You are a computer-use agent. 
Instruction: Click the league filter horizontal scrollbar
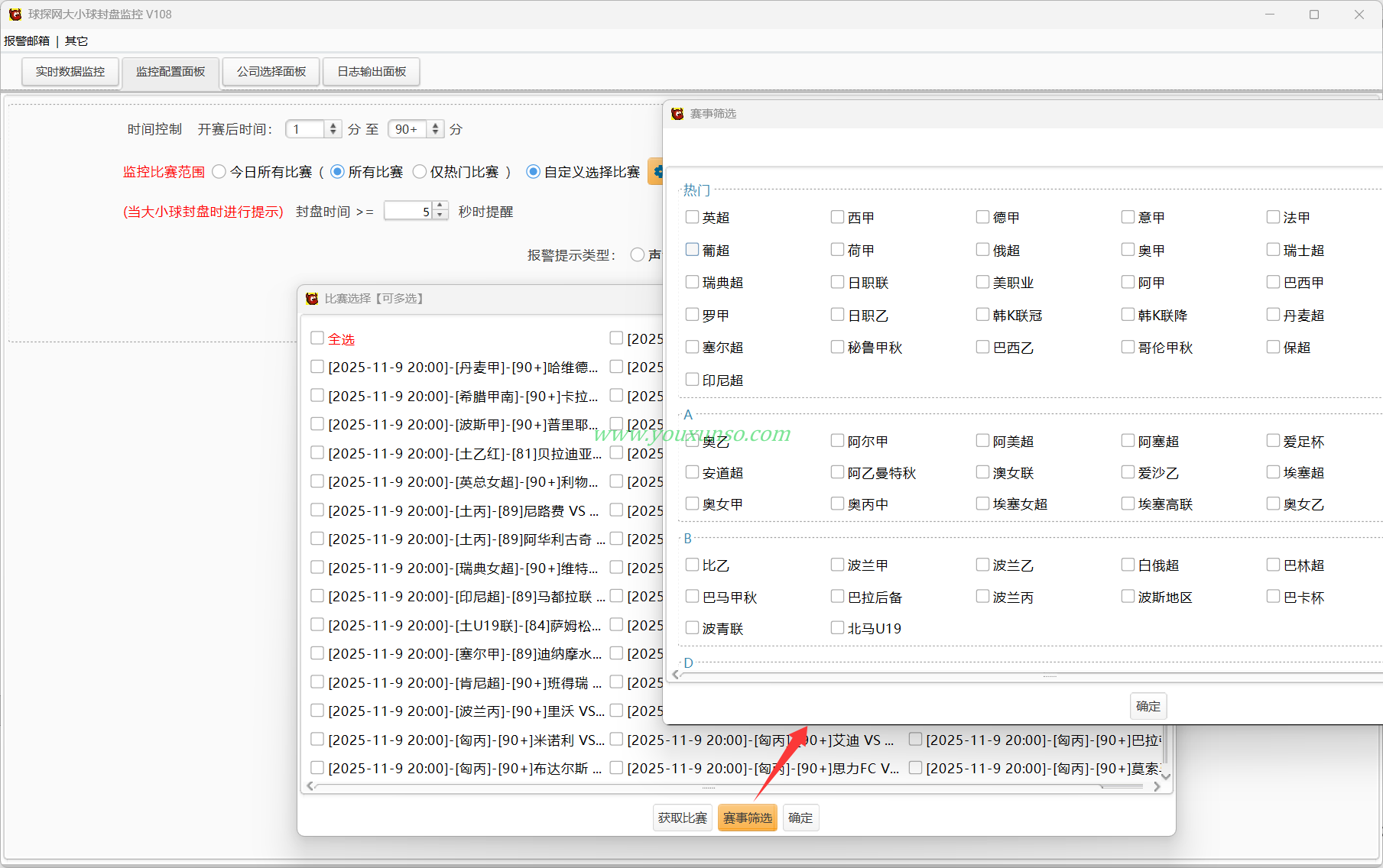(x=1050, y=675)
